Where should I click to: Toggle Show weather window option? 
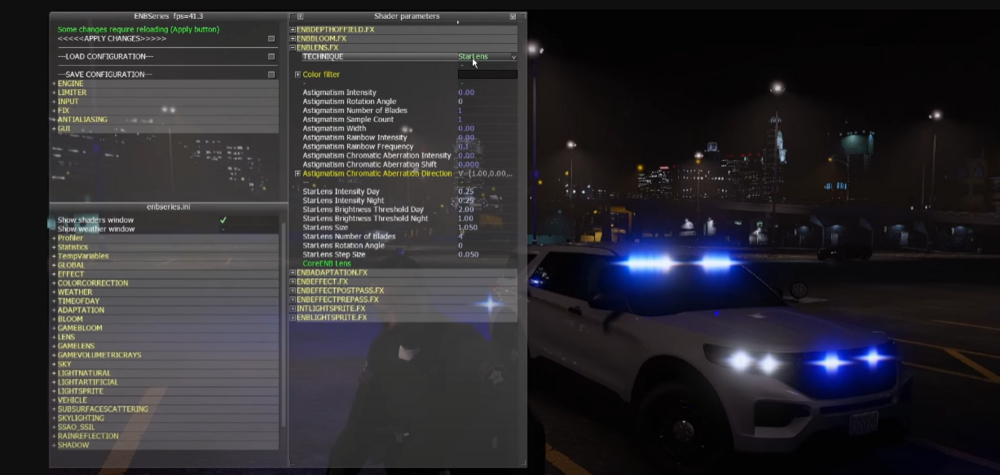223,229
